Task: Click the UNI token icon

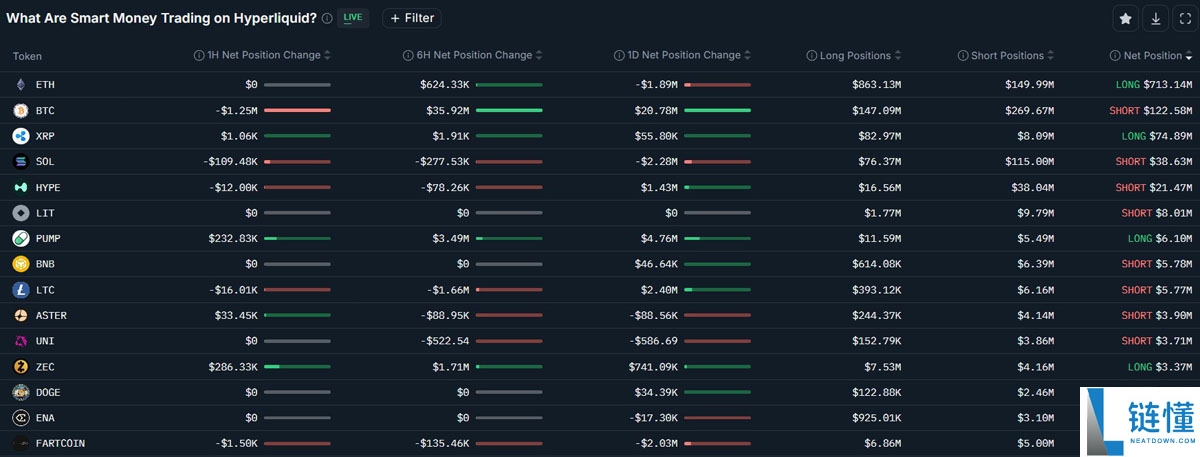Action: click(x=20, y=341)
